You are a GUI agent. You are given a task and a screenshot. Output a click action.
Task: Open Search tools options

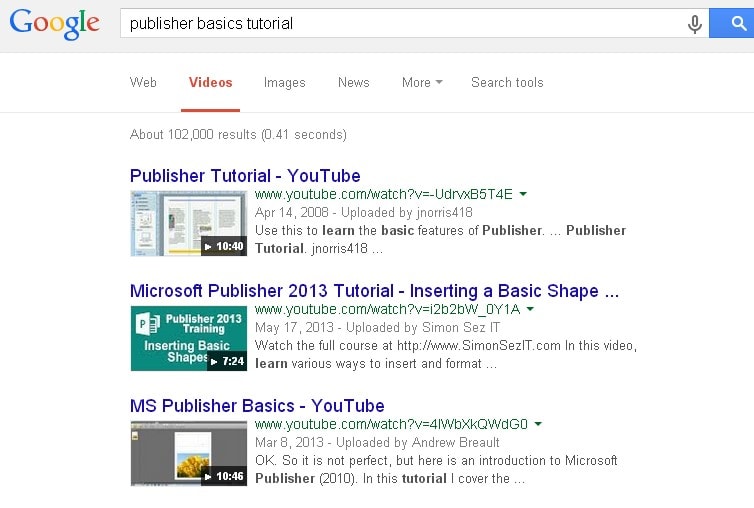pyautogui.click(x=507, y=82)
